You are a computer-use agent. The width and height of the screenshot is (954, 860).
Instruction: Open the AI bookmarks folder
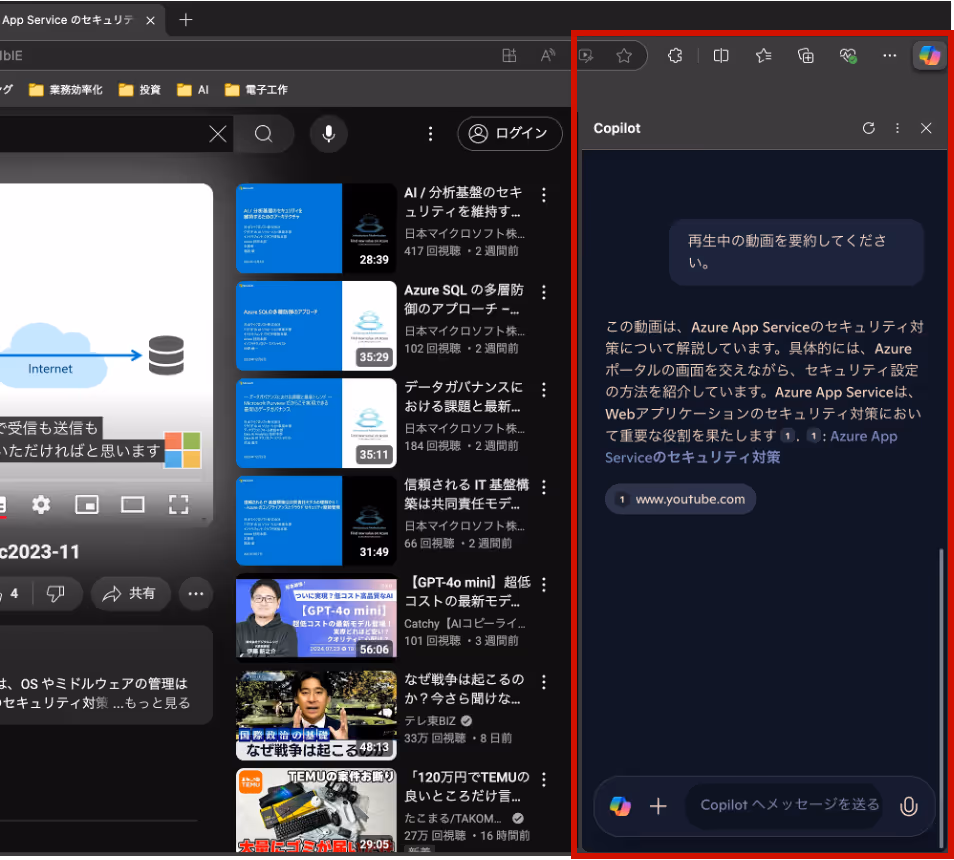[193, 90]
